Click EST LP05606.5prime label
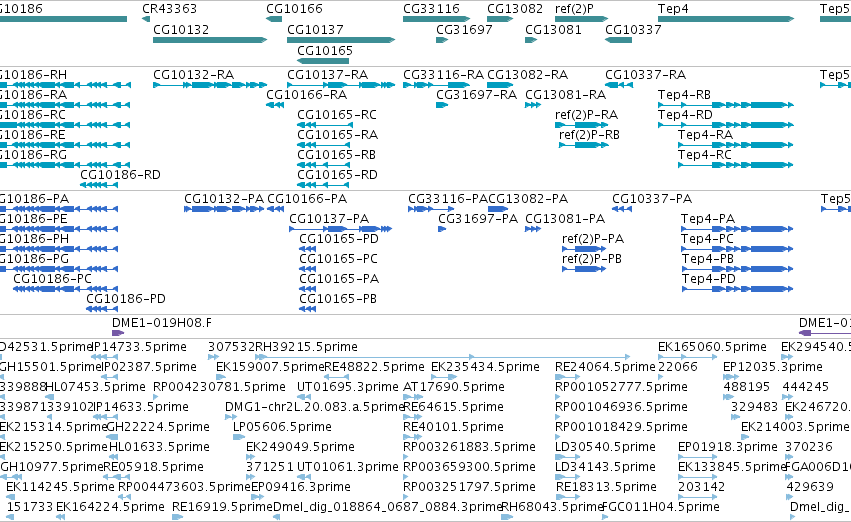Viewport: 851px width, 522px height. (x=282, y=426)
